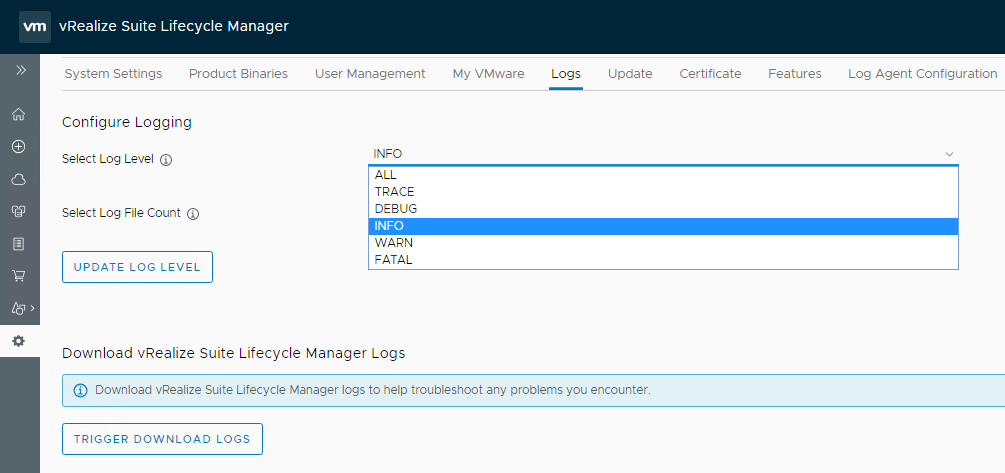Click the plus (create) sidebar icon
Viewport: 1005px width, 473px height.
18,146
